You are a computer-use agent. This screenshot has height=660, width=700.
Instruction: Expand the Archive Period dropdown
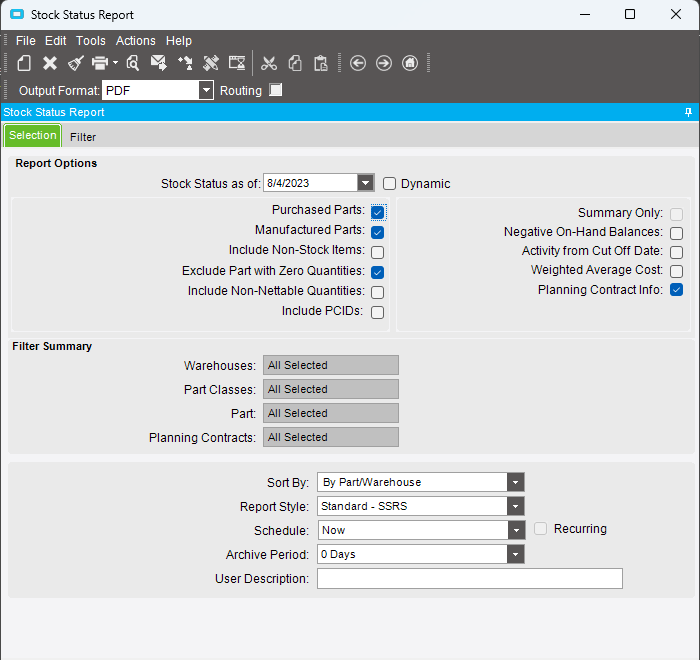pyautogui.click(x=515, y=554)
